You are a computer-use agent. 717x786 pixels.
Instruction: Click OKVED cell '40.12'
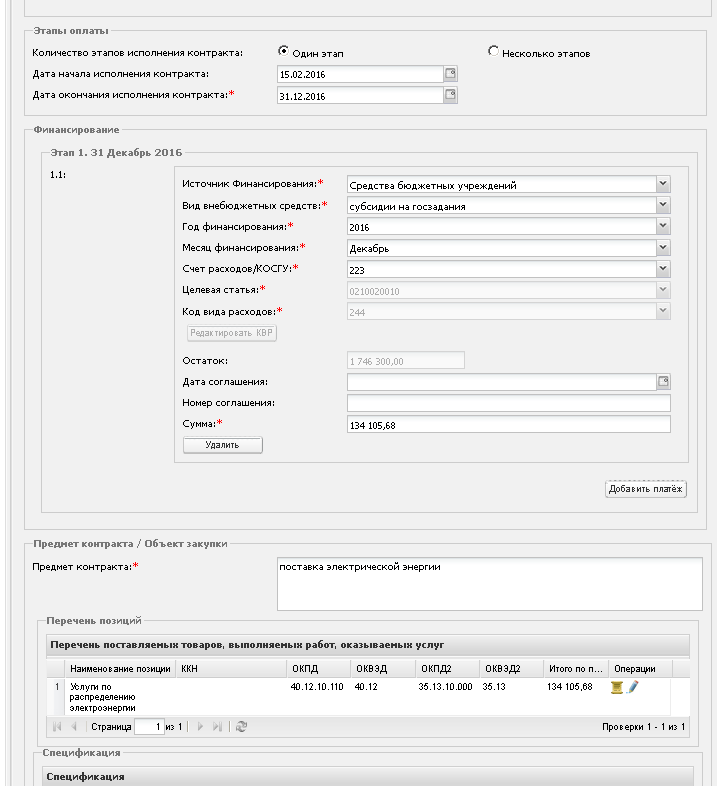(x=366, y=687)
